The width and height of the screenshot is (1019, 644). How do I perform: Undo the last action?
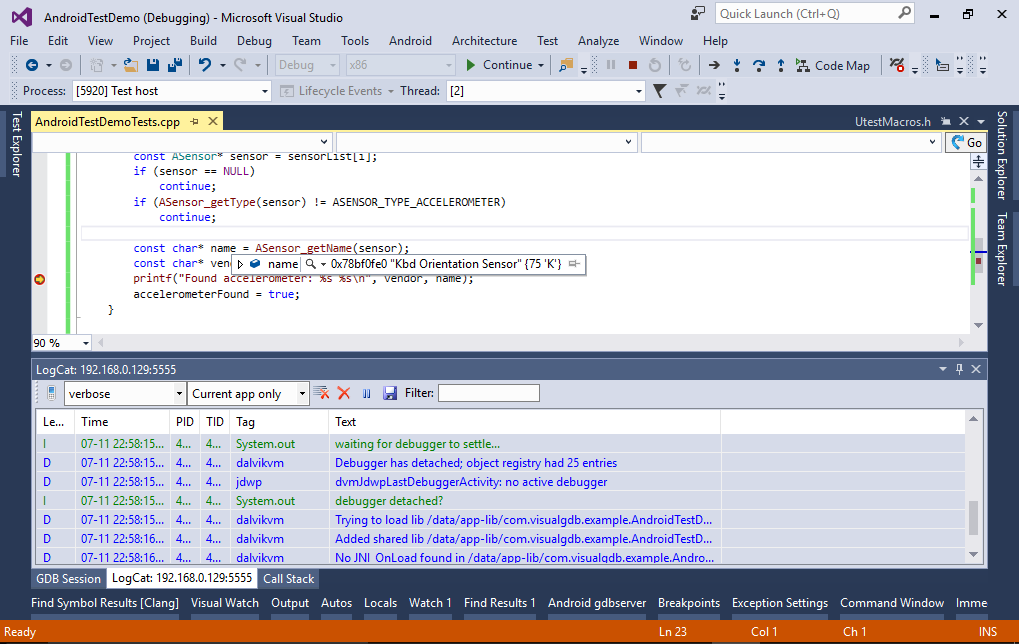coord(205,65)
